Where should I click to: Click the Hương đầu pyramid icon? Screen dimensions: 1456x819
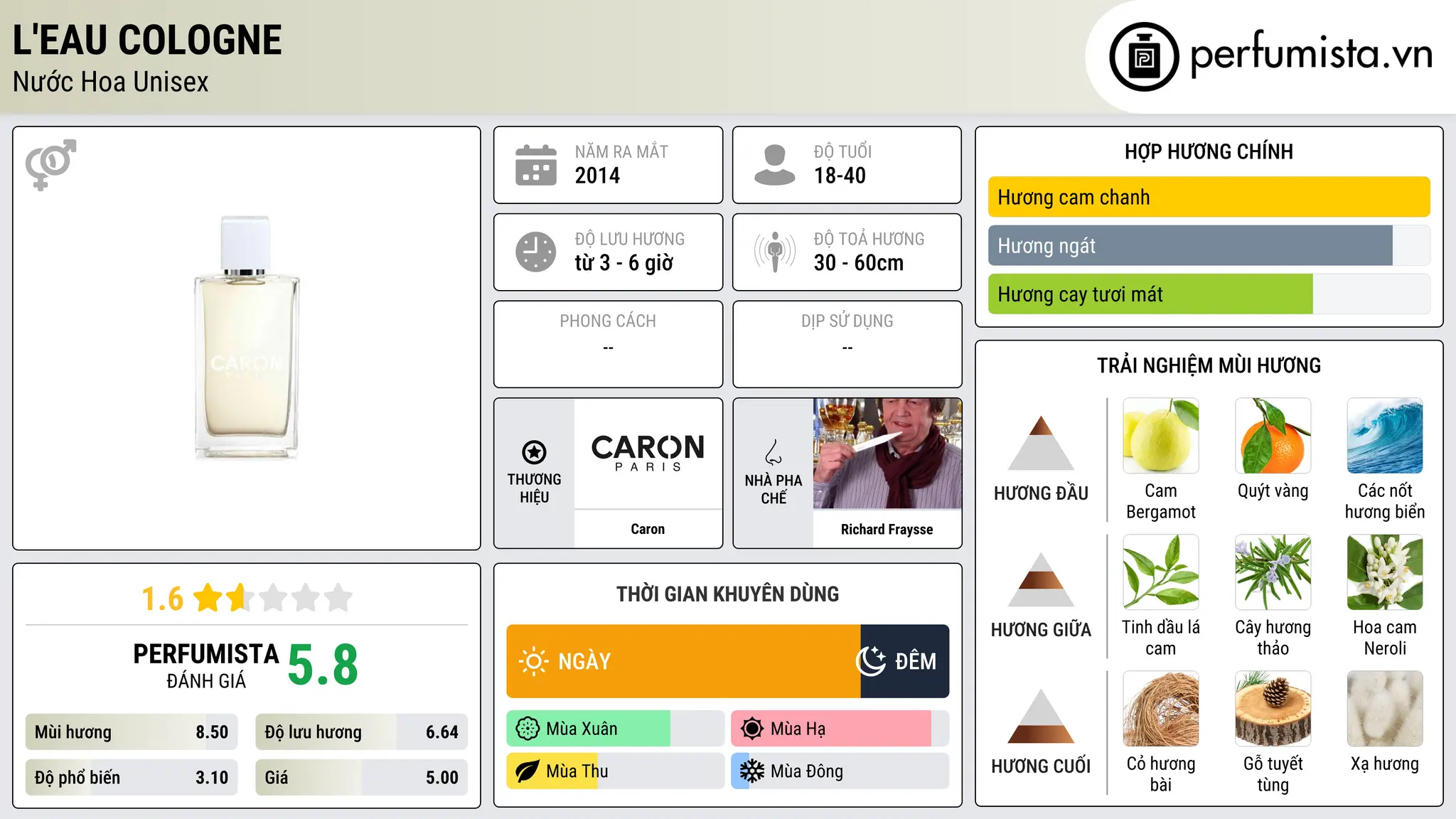click(1041, 443)
